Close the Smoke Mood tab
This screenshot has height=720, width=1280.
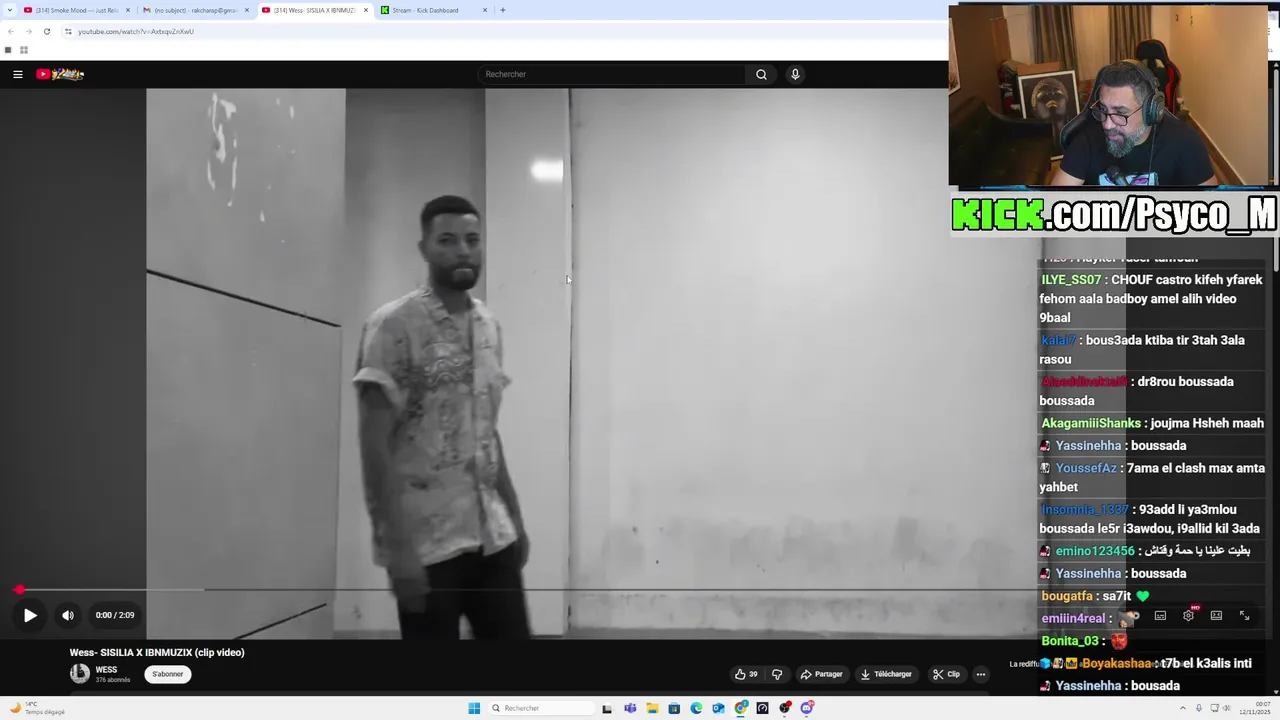coord(128,10)
